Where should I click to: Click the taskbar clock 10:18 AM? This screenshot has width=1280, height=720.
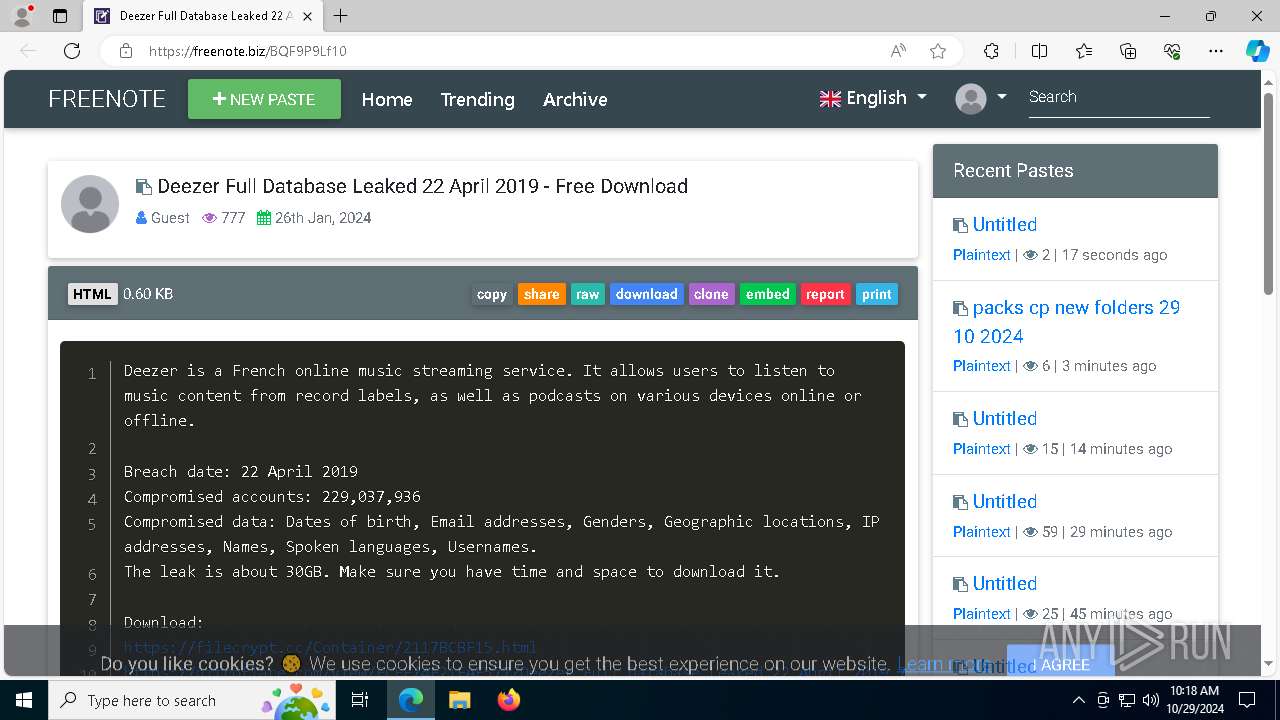[x=1194, y=700]
